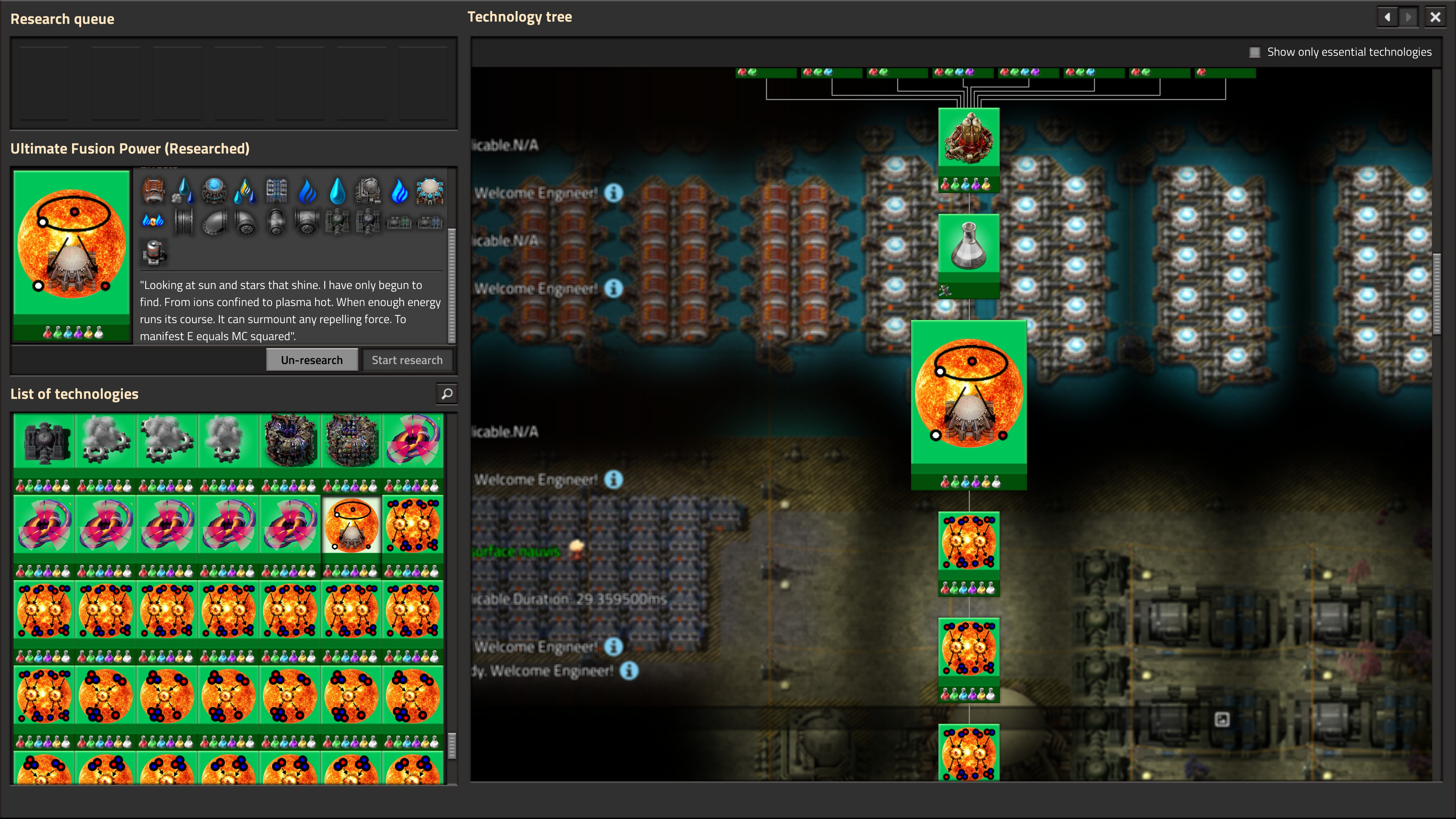Select the first empty research queue slot
1456x819 pixels.
point(44,84)
